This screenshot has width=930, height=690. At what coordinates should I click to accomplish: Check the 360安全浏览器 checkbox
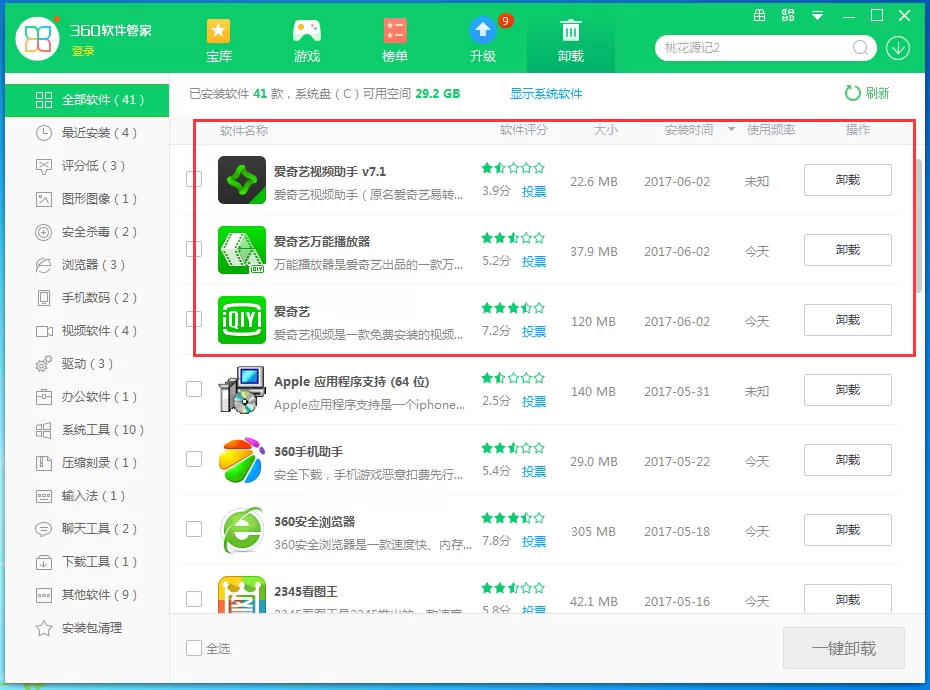point(194,529)
